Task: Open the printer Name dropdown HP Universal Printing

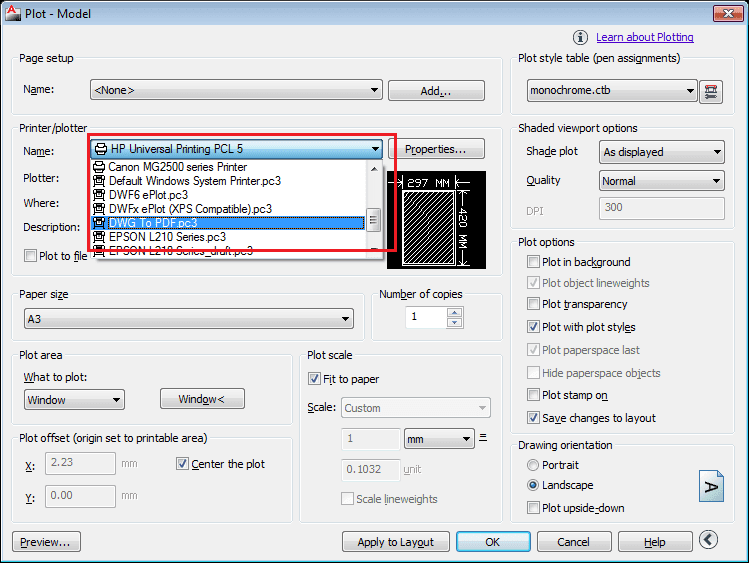Action: click(236, 149)
